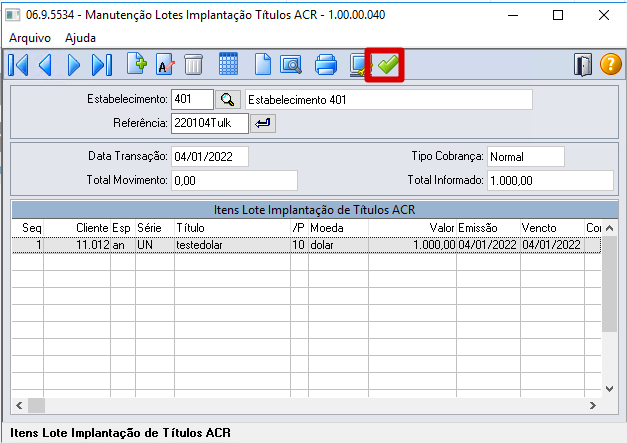
Task: Minimize the window
Action: 513,15
